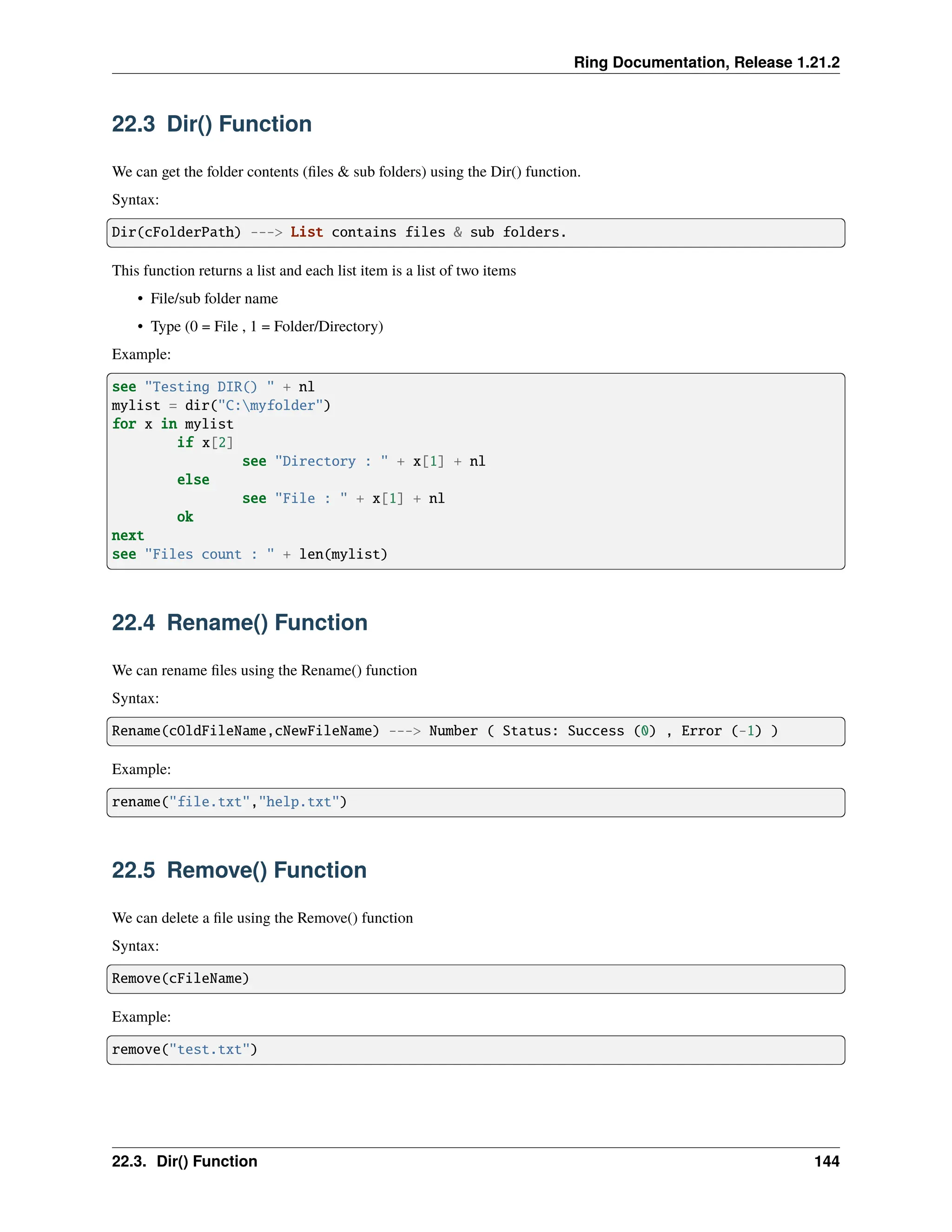Click the "File/sub folder name" bullet item
The image size is (952, 1232).
[x=214, y=298]
